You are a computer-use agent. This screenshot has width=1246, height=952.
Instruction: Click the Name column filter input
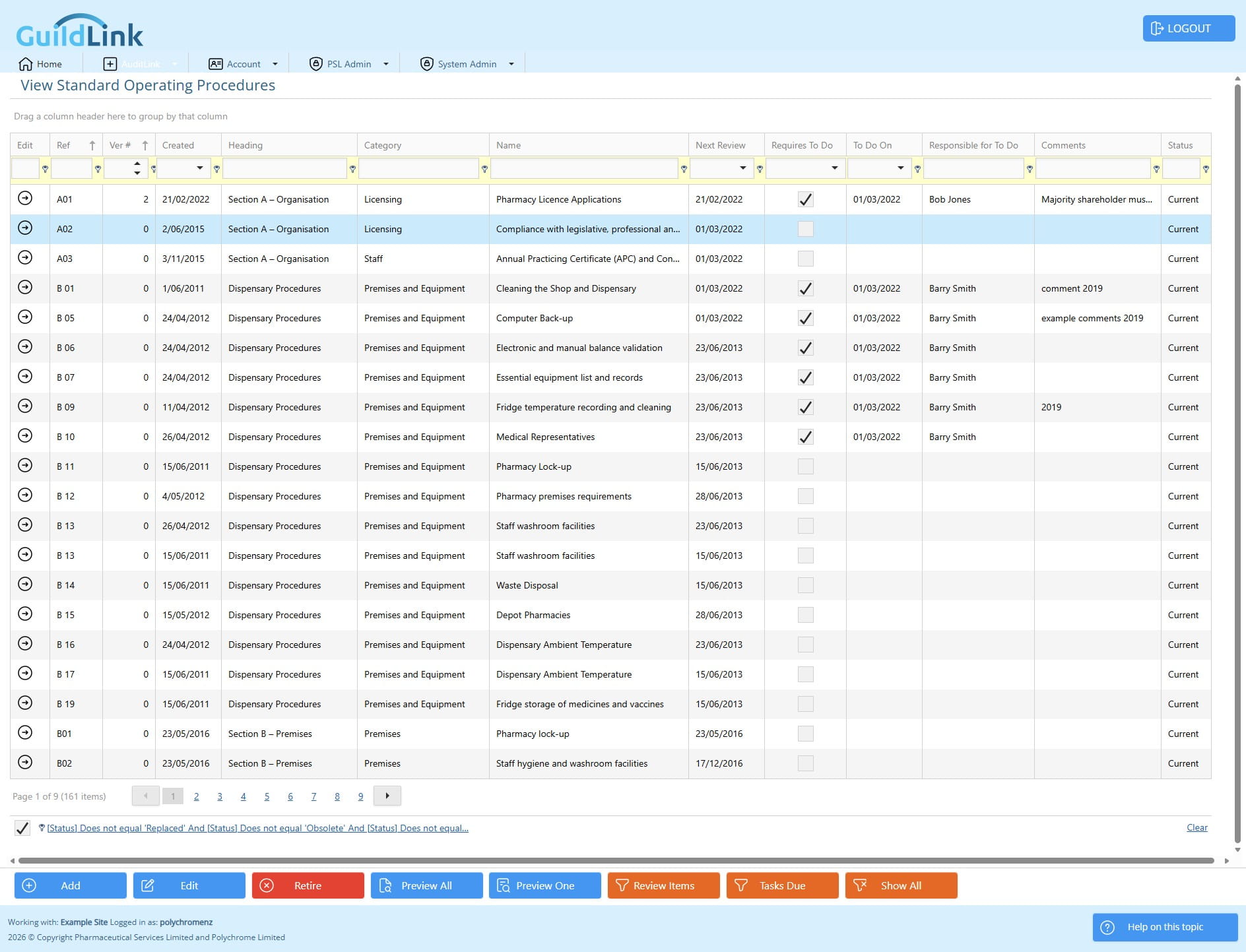coord(585,168)
